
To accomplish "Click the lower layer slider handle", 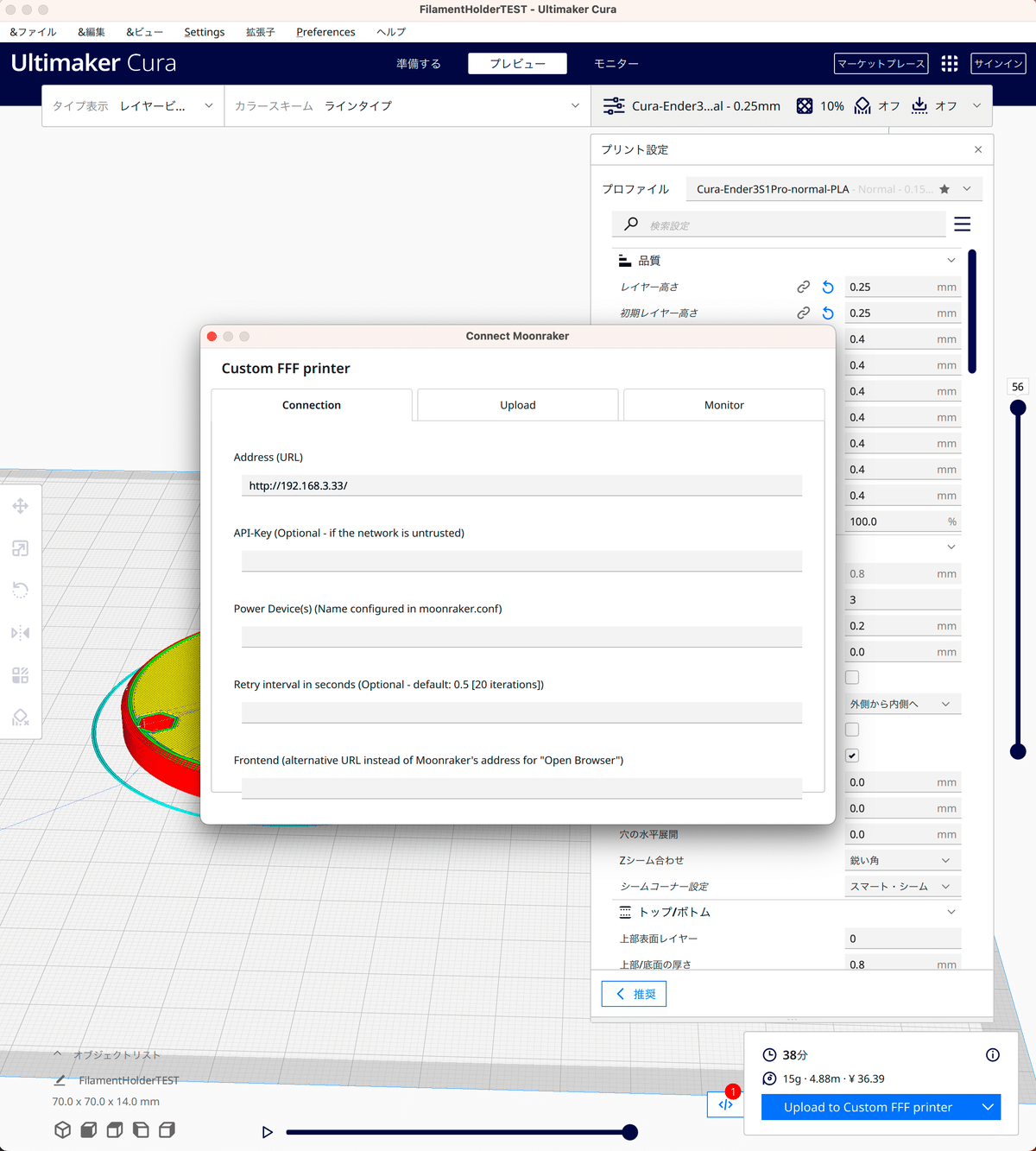I will click(1018, 751).
